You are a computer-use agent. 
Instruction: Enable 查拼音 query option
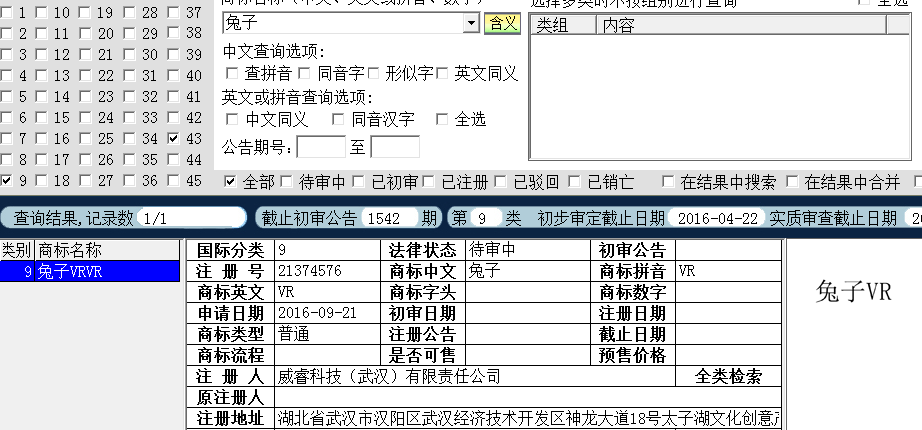pyautogui.click(x=232, y=74)
